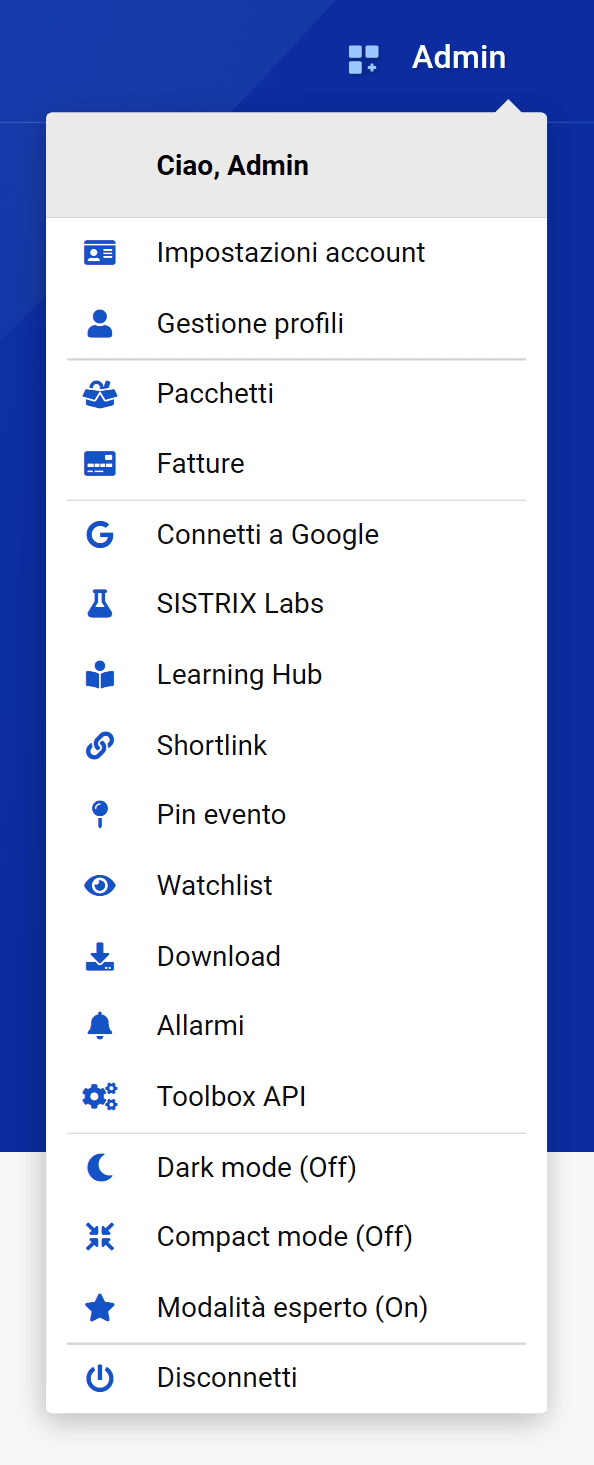
Task: Toggle Compact mode (Off) option
Action: tap(296, 1237)
